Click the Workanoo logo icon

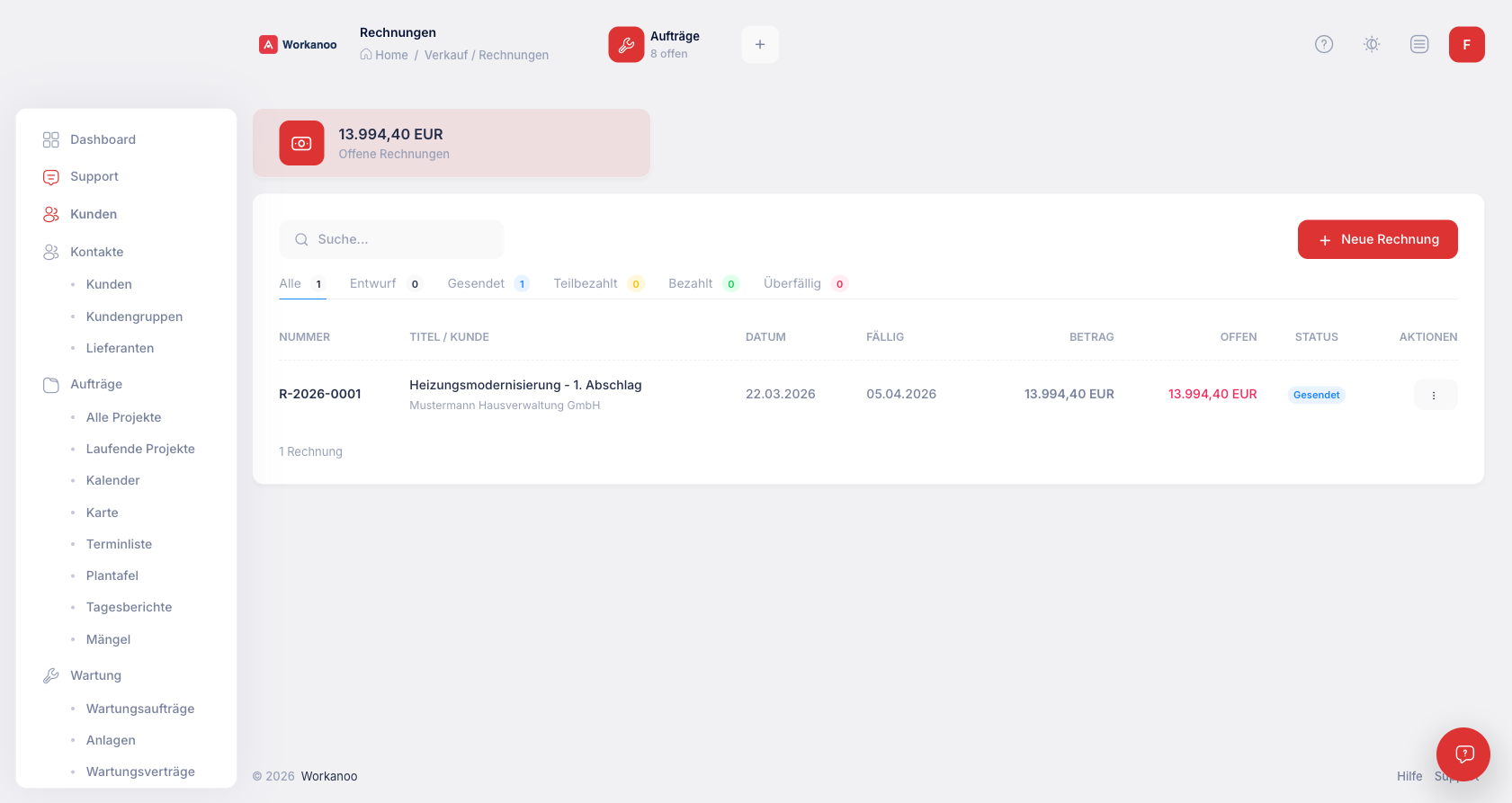tap(268, 44)
